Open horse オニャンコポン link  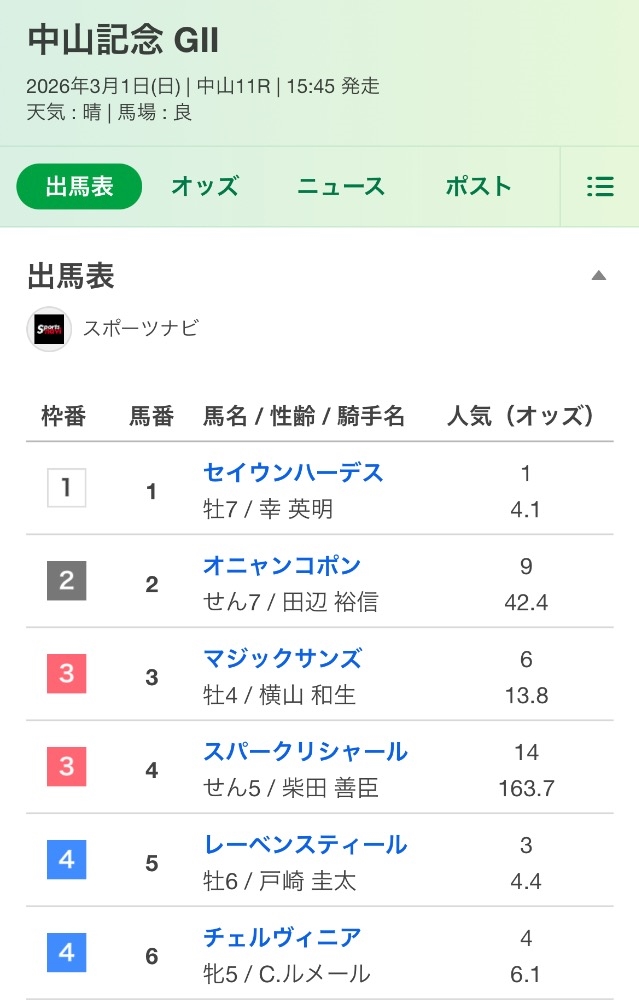[281, 565]
